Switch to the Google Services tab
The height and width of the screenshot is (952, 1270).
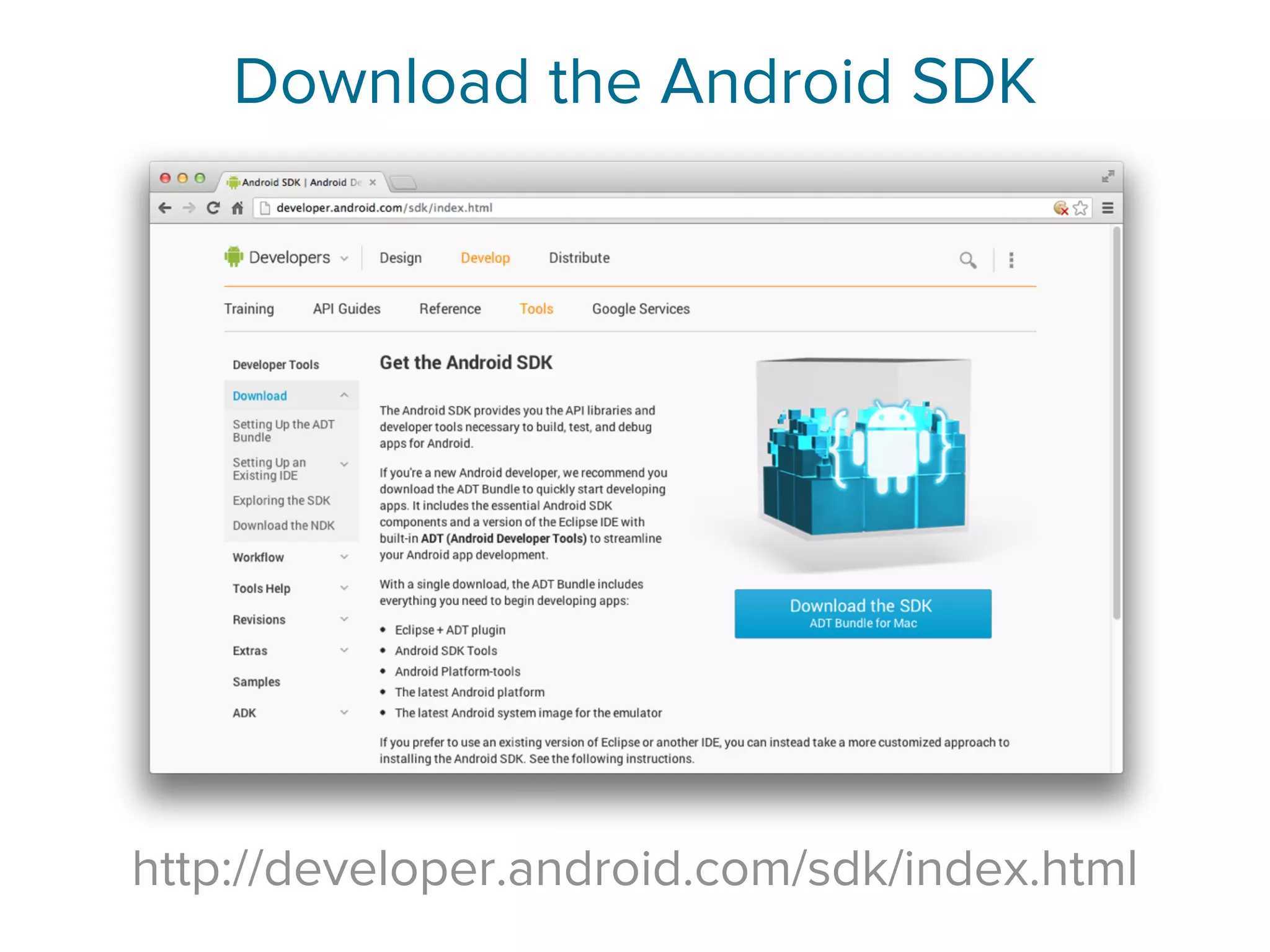[641, 309]
